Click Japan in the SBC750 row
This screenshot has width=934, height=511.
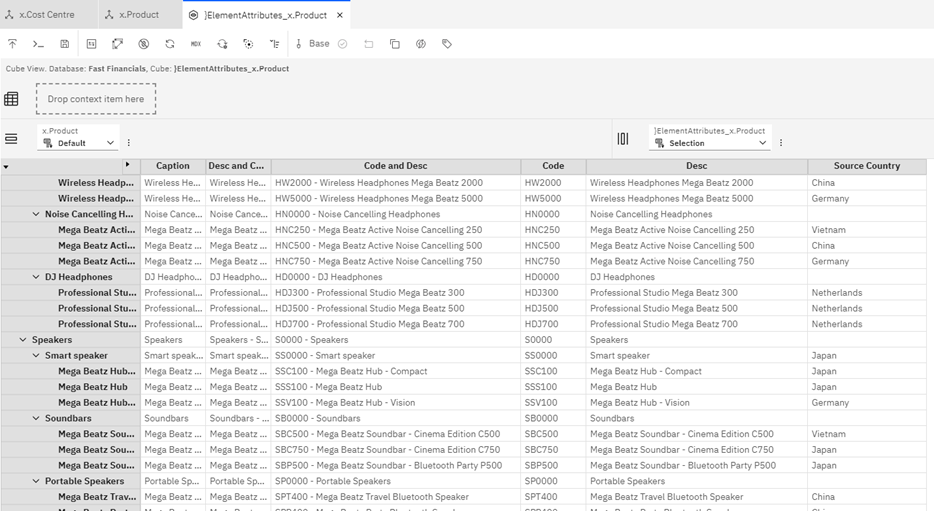tap(867, 450)
